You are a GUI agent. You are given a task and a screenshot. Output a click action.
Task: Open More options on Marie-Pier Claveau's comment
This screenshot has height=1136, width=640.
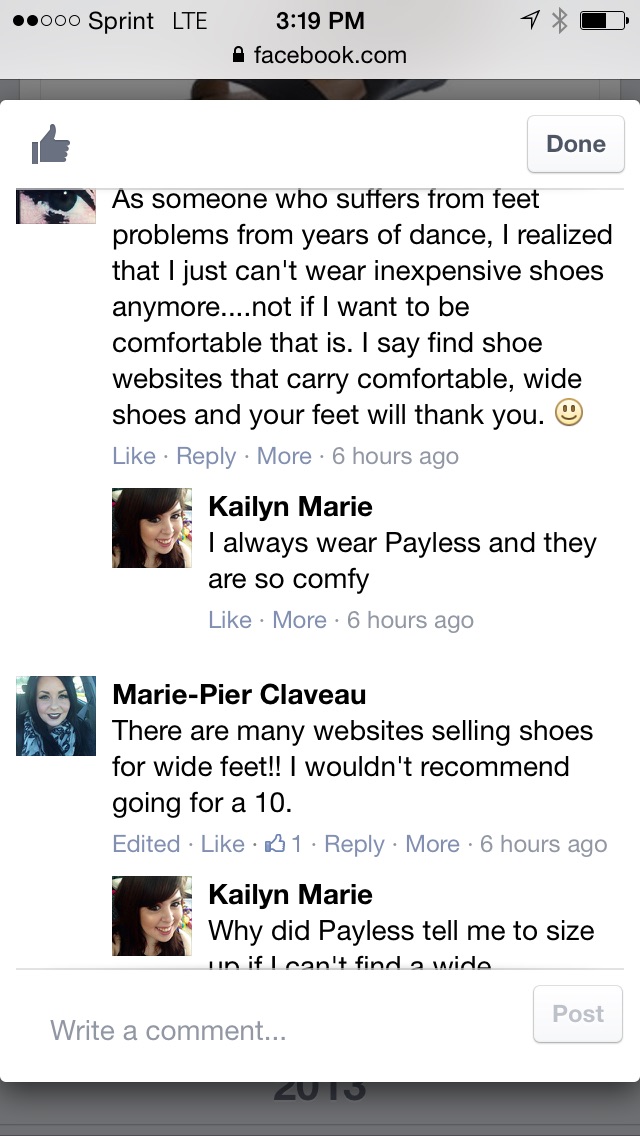pos(432,843)
